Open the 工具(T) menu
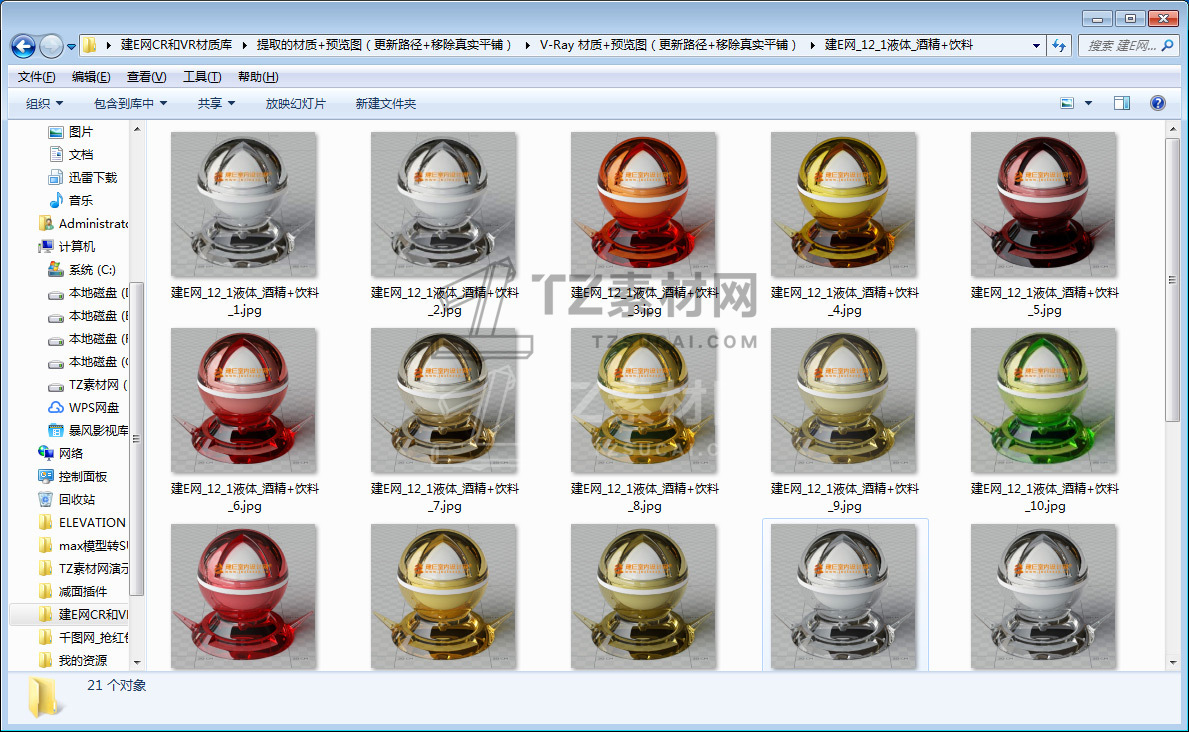This screenshot has height=732, width=1189. pos(202,77)
